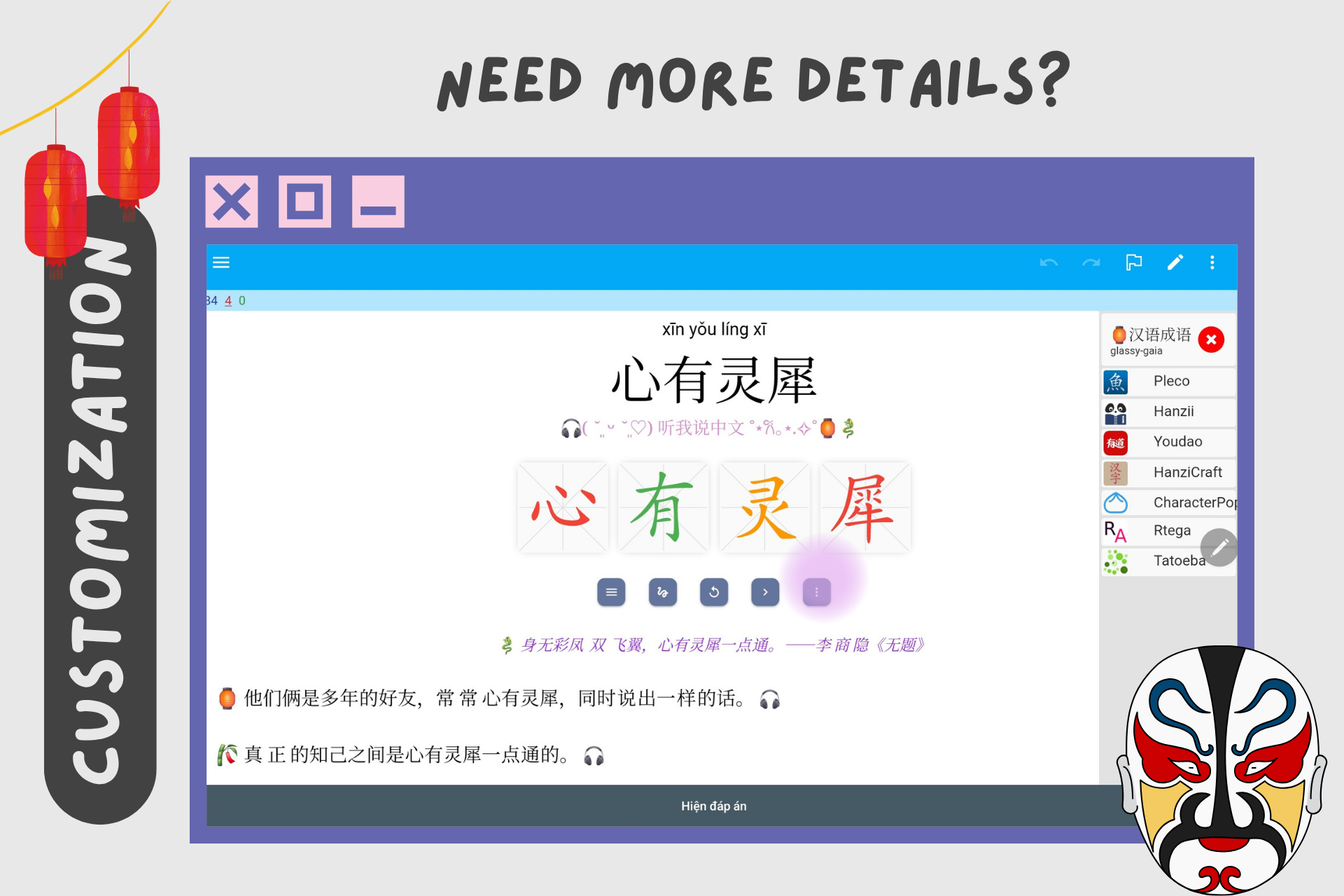Close the 汉语成语 panel with red X

point(1211,339)
